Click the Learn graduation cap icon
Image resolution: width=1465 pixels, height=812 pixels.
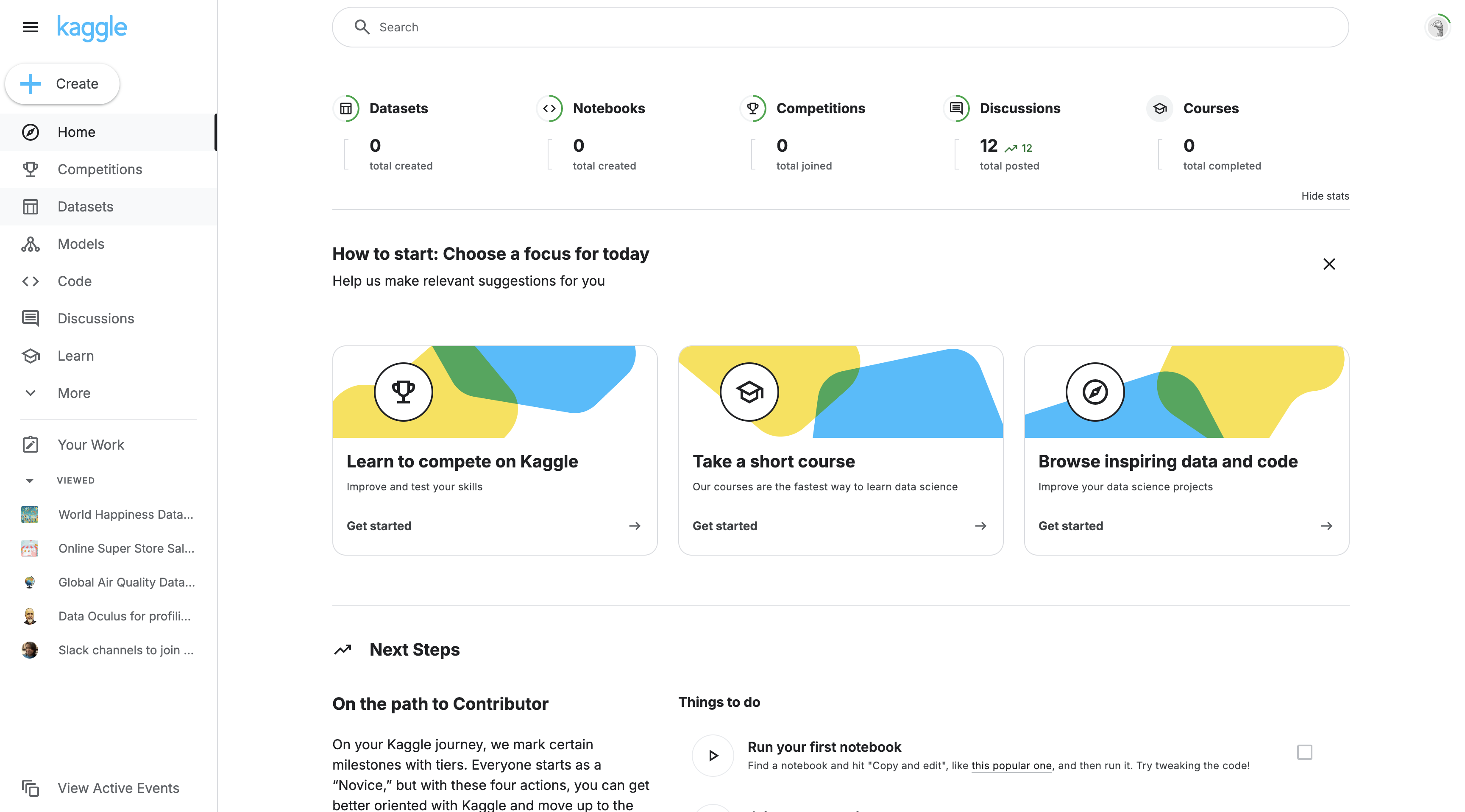(x=30, y=356)
